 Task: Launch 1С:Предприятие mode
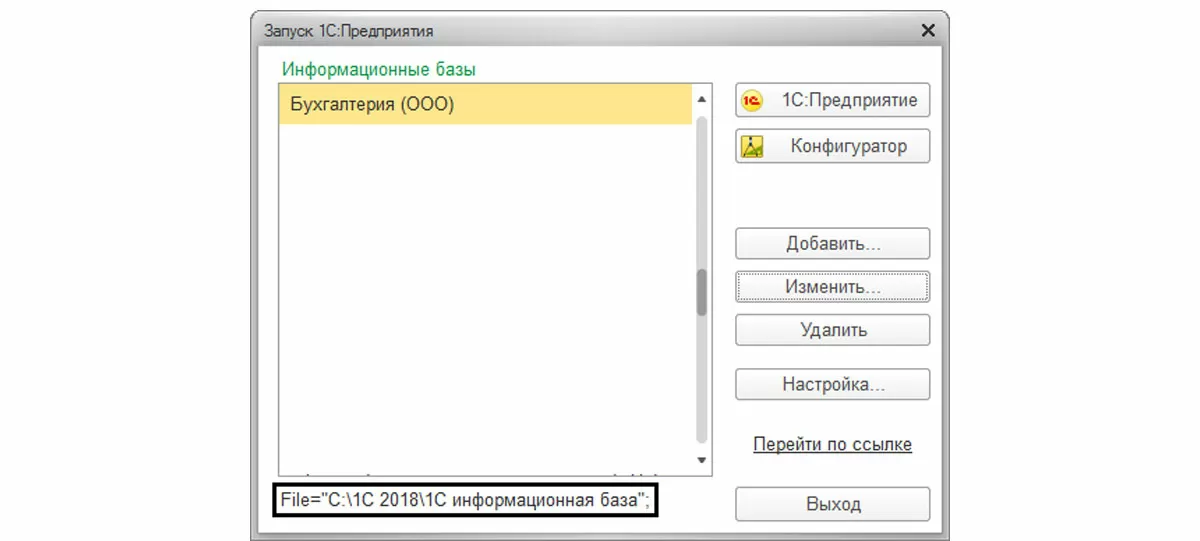tap(833, 100)
